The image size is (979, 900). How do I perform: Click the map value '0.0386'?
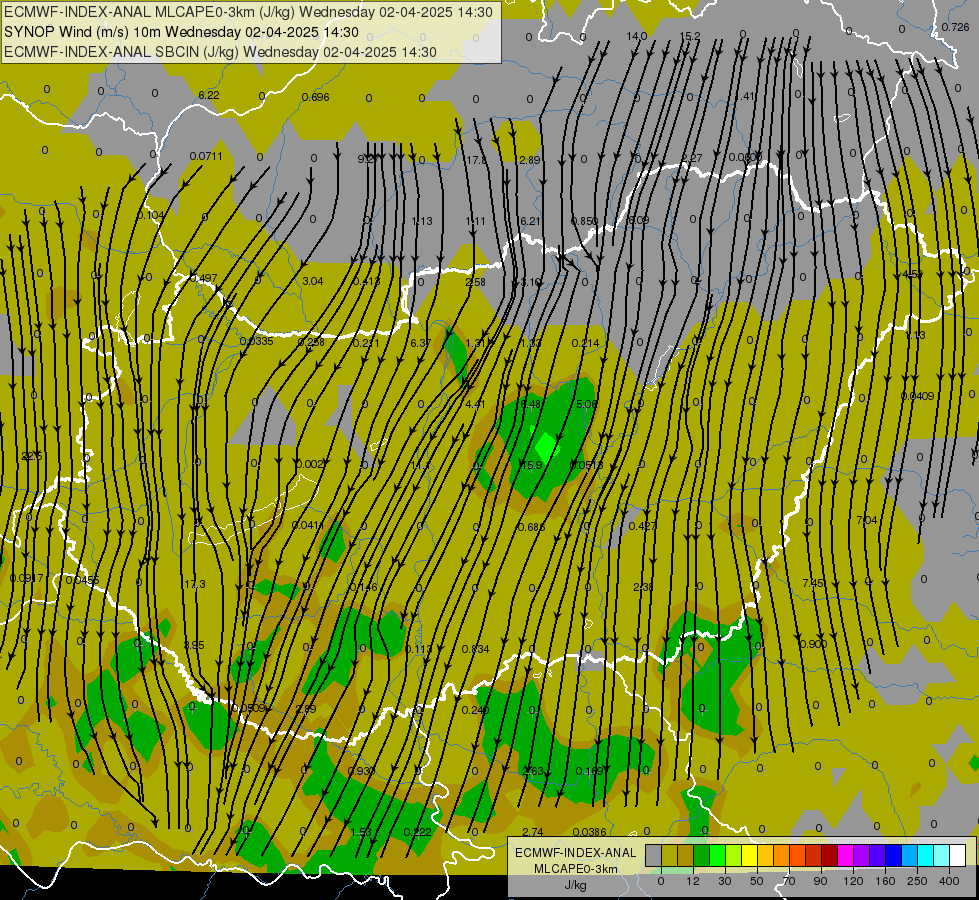click(x=589, y=832)
